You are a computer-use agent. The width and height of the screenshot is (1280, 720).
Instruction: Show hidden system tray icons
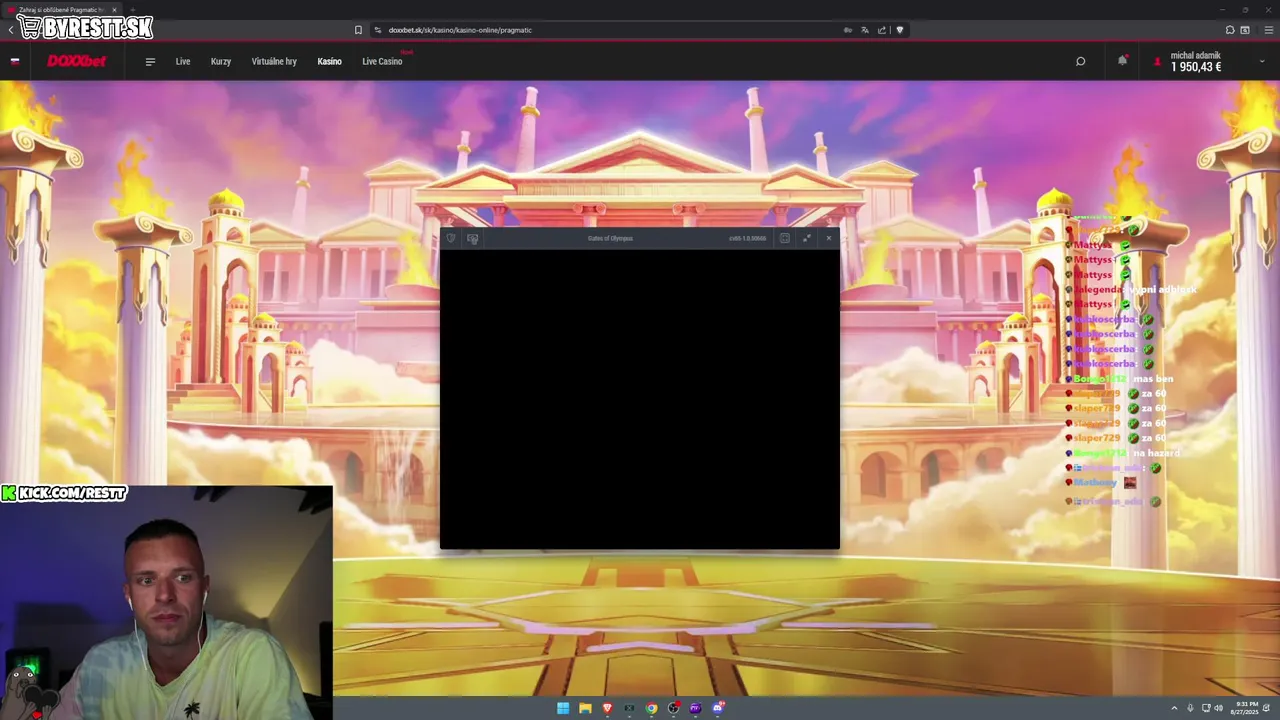[x=1175, y=708]
